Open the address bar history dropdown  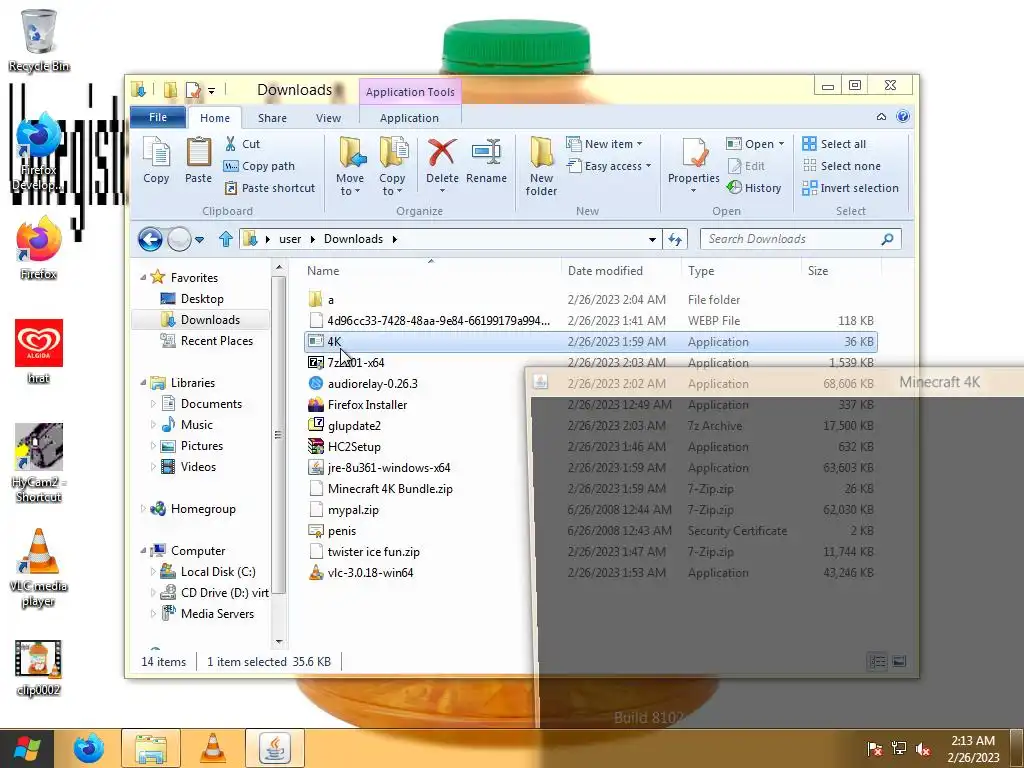click(x=652, y=240)
